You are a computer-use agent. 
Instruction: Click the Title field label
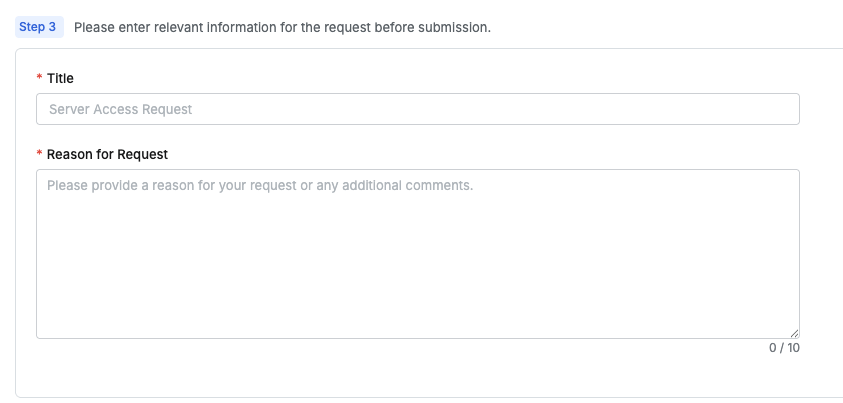[x=60, y=78]
